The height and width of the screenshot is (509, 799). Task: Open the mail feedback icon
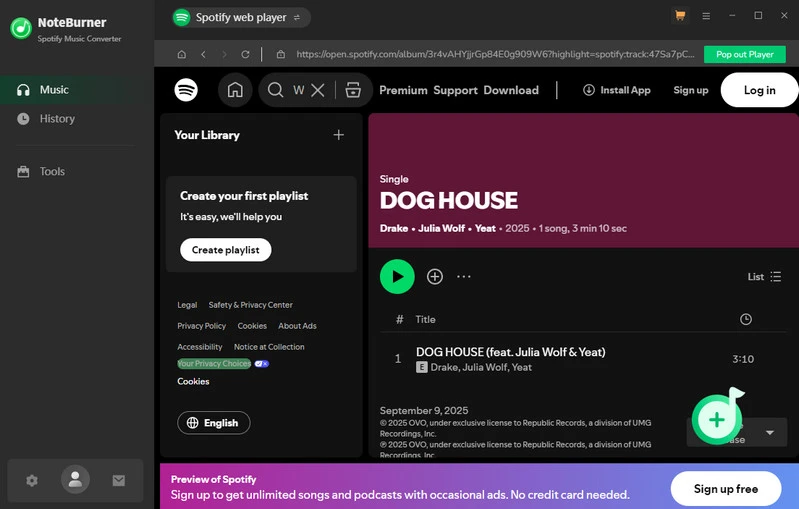[119, 480]
